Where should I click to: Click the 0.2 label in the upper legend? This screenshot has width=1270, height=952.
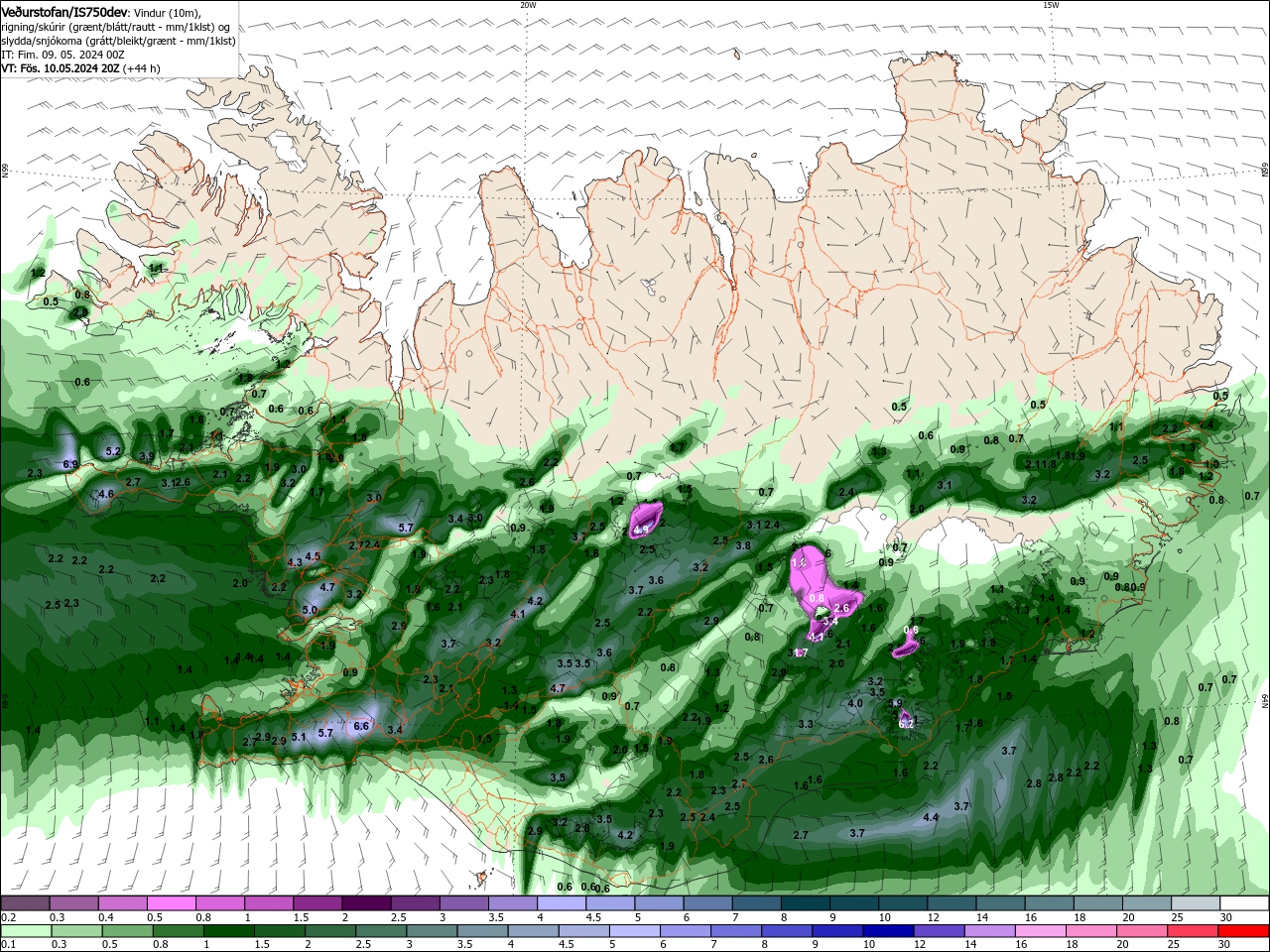pyautogui.click(x=8, y=917)
